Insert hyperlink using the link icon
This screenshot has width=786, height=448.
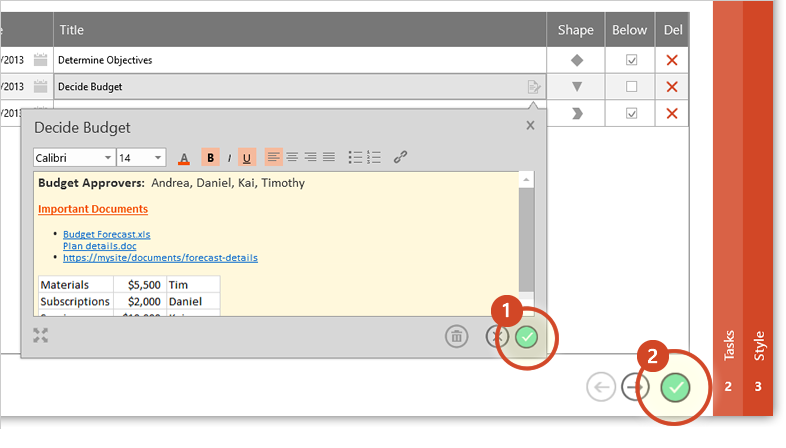tap(400, 157)
